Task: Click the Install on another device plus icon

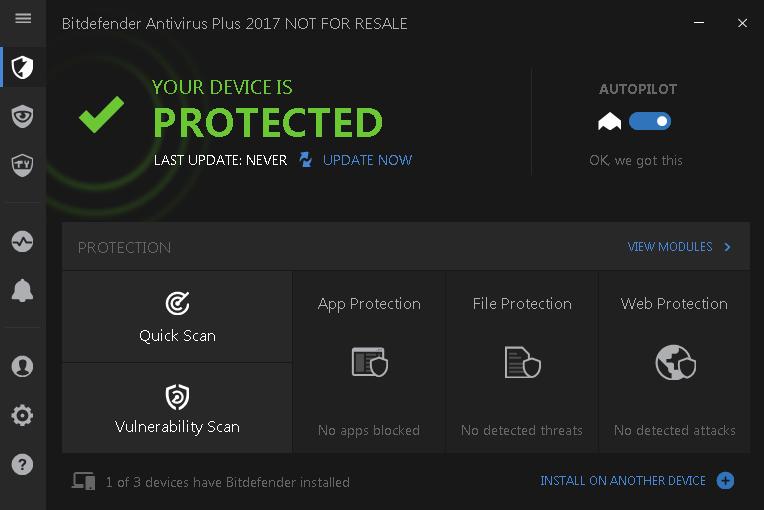Action: point(726,481)
